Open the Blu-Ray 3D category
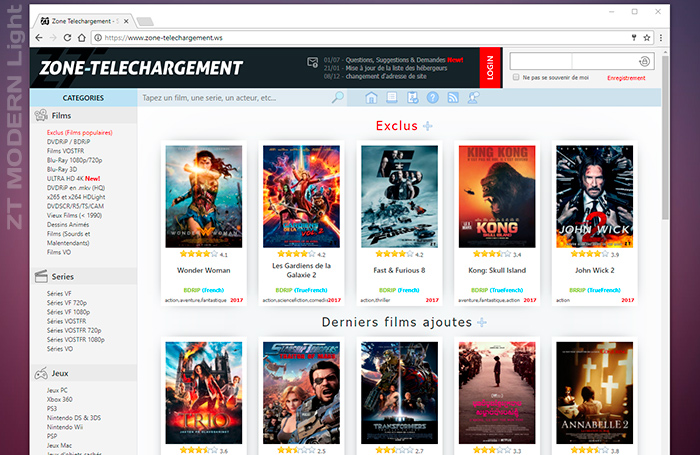The image size is (700, 455). click(62, 169)
